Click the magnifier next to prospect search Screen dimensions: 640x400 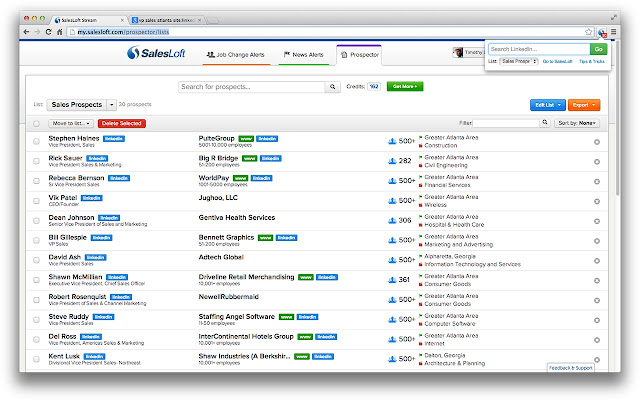pos(333,87)
